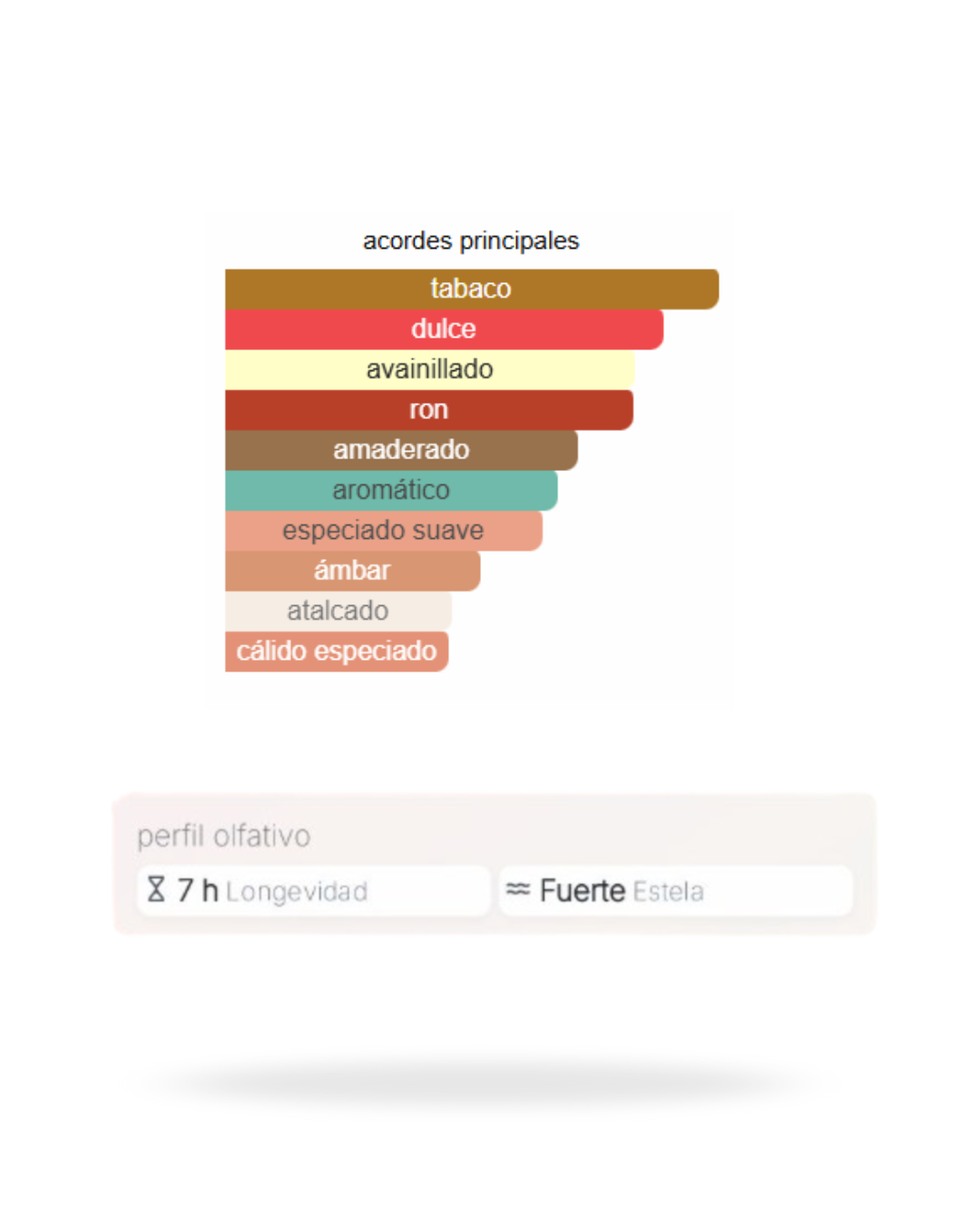Select the especiado suave accord bar

coord(383,530)
